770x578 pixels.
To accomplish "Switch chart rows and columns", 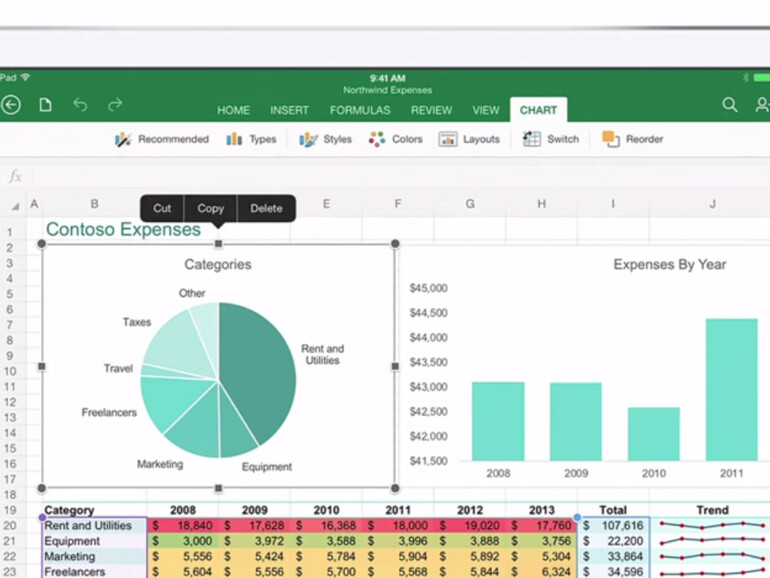I will click(x=550, y=139).
